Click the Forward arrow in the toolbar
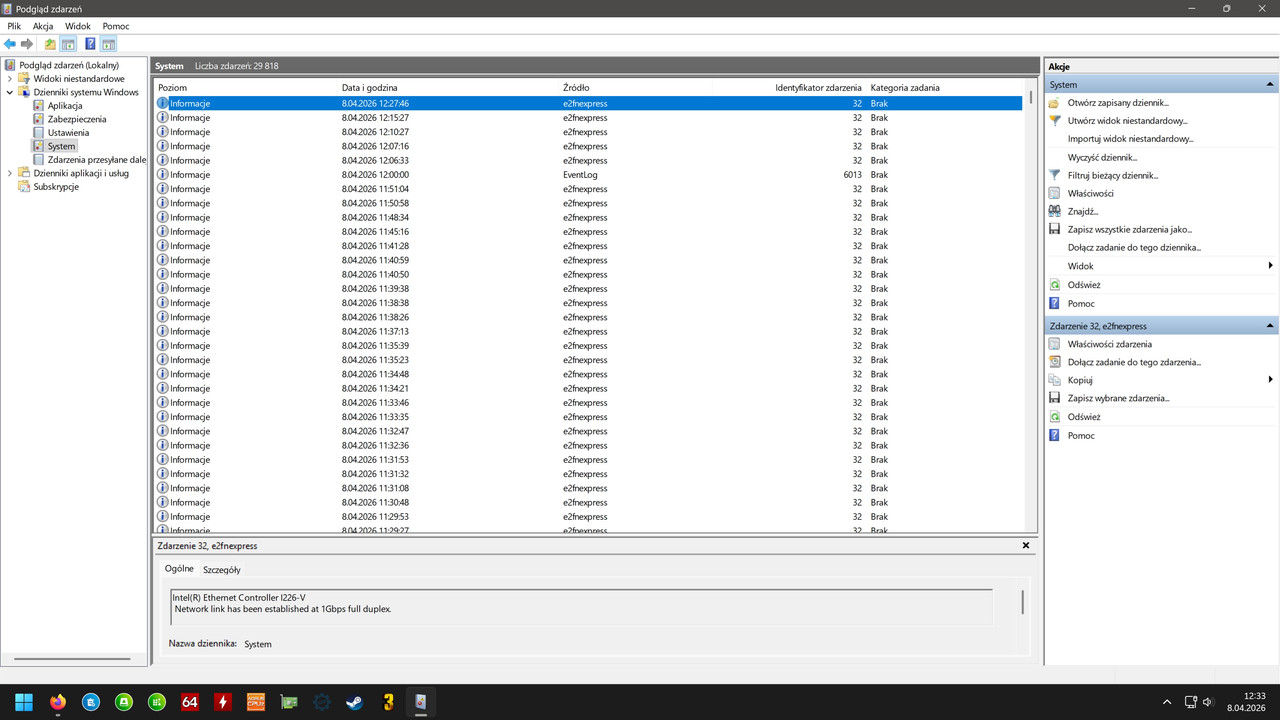 [x=27, y=44]
